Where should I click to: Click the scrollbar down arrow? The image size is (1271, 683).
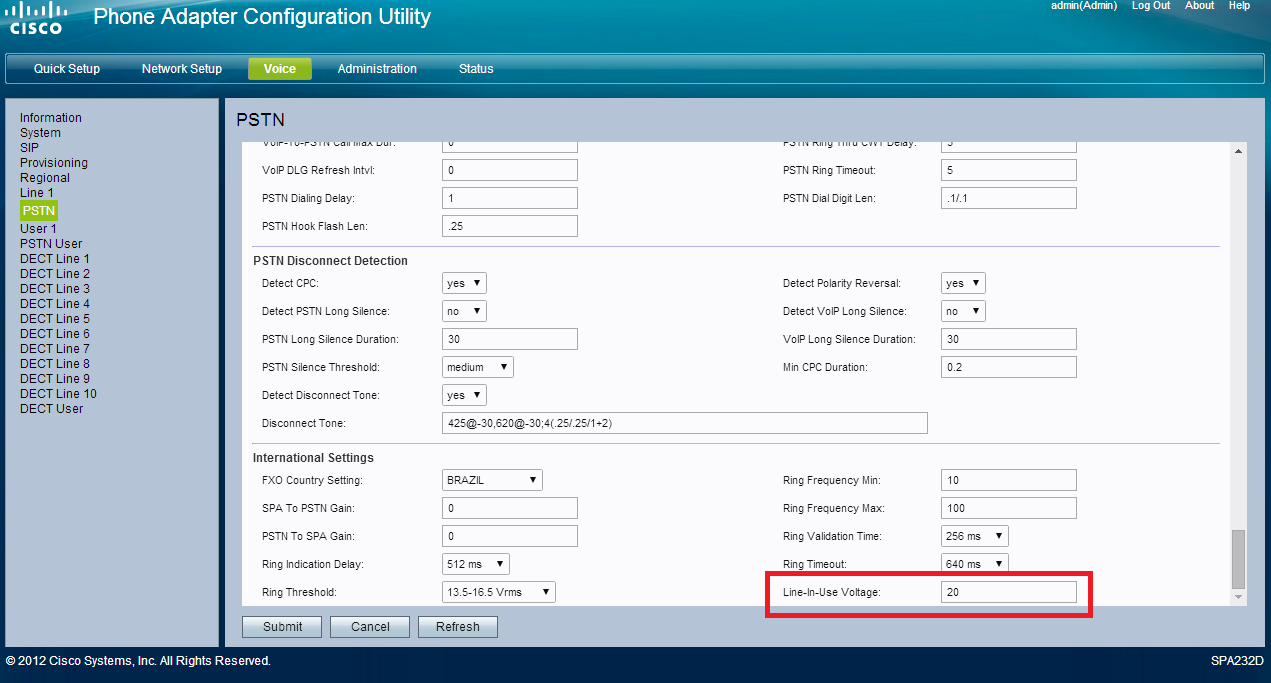coord(1239,597)
